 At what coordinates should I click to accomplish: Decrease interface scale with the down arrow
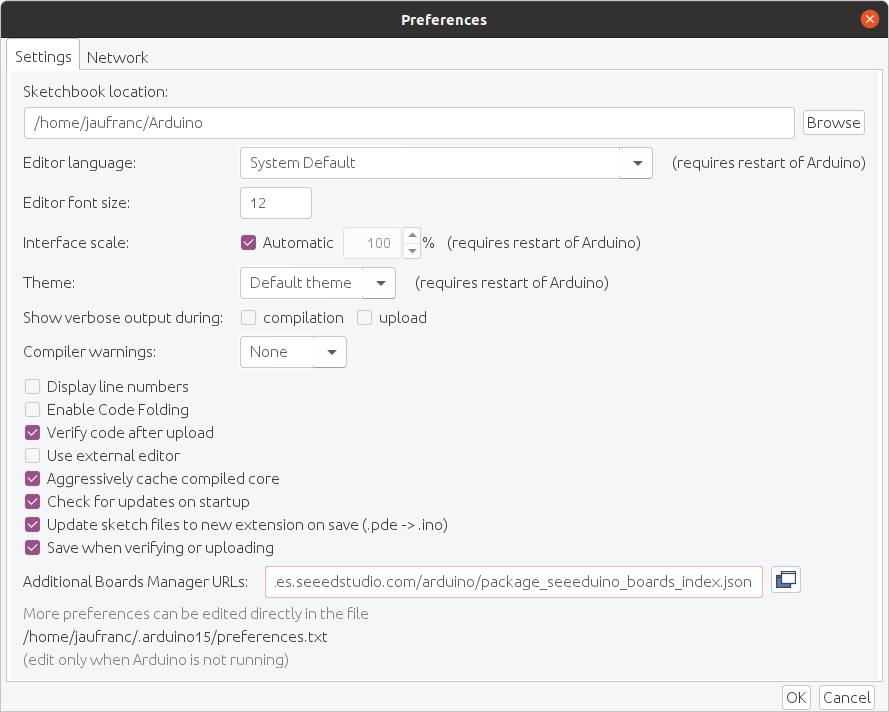[x=412, y=251]
